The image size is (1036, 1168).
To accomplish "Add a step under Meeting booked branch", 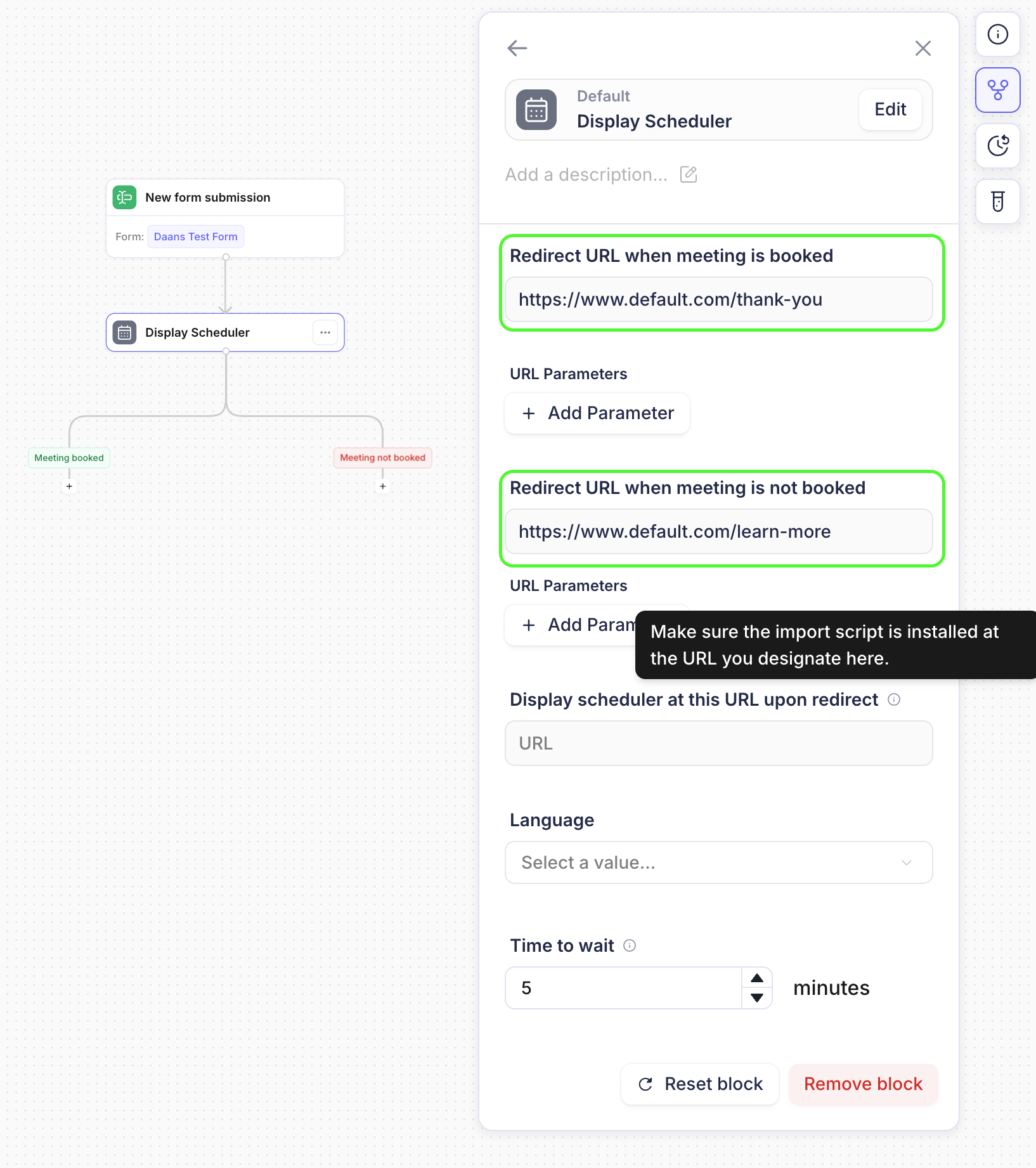I will (69, 486).
